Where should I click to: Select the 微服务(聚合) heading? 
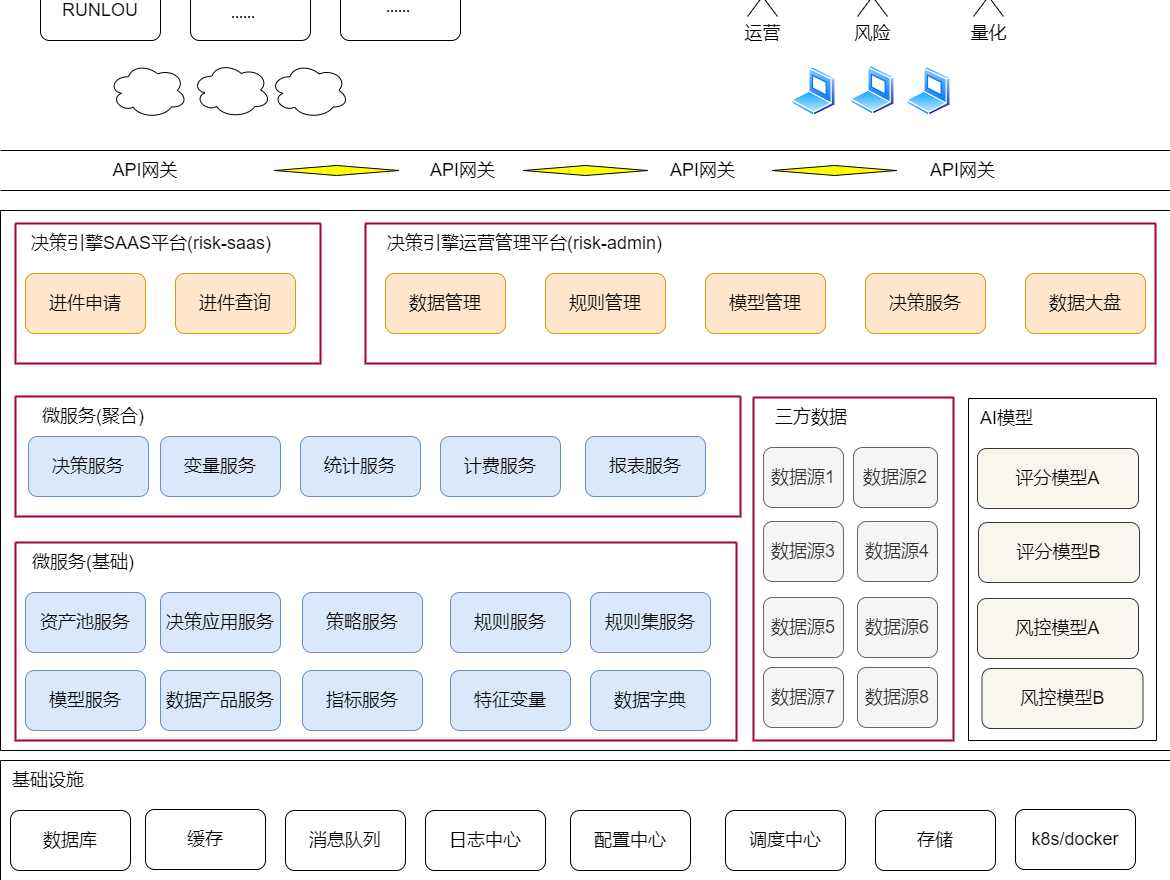93,416
